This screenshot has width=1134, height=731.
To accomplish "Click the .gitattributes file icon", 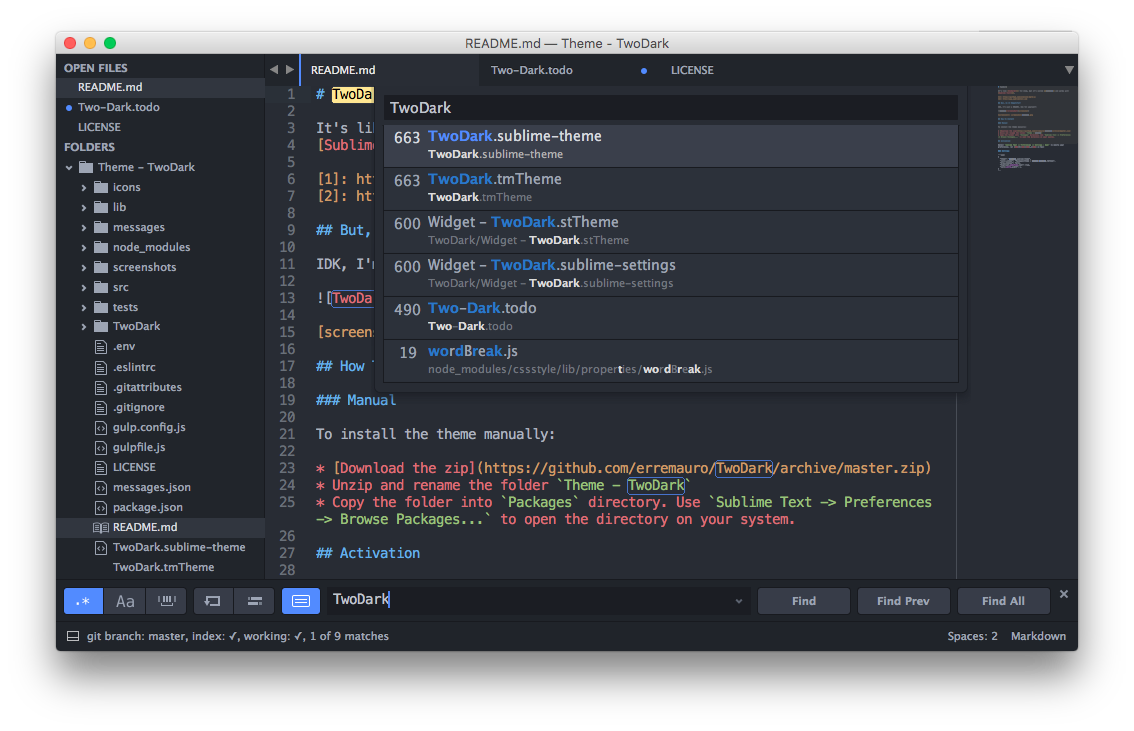I will pos(101,388).
